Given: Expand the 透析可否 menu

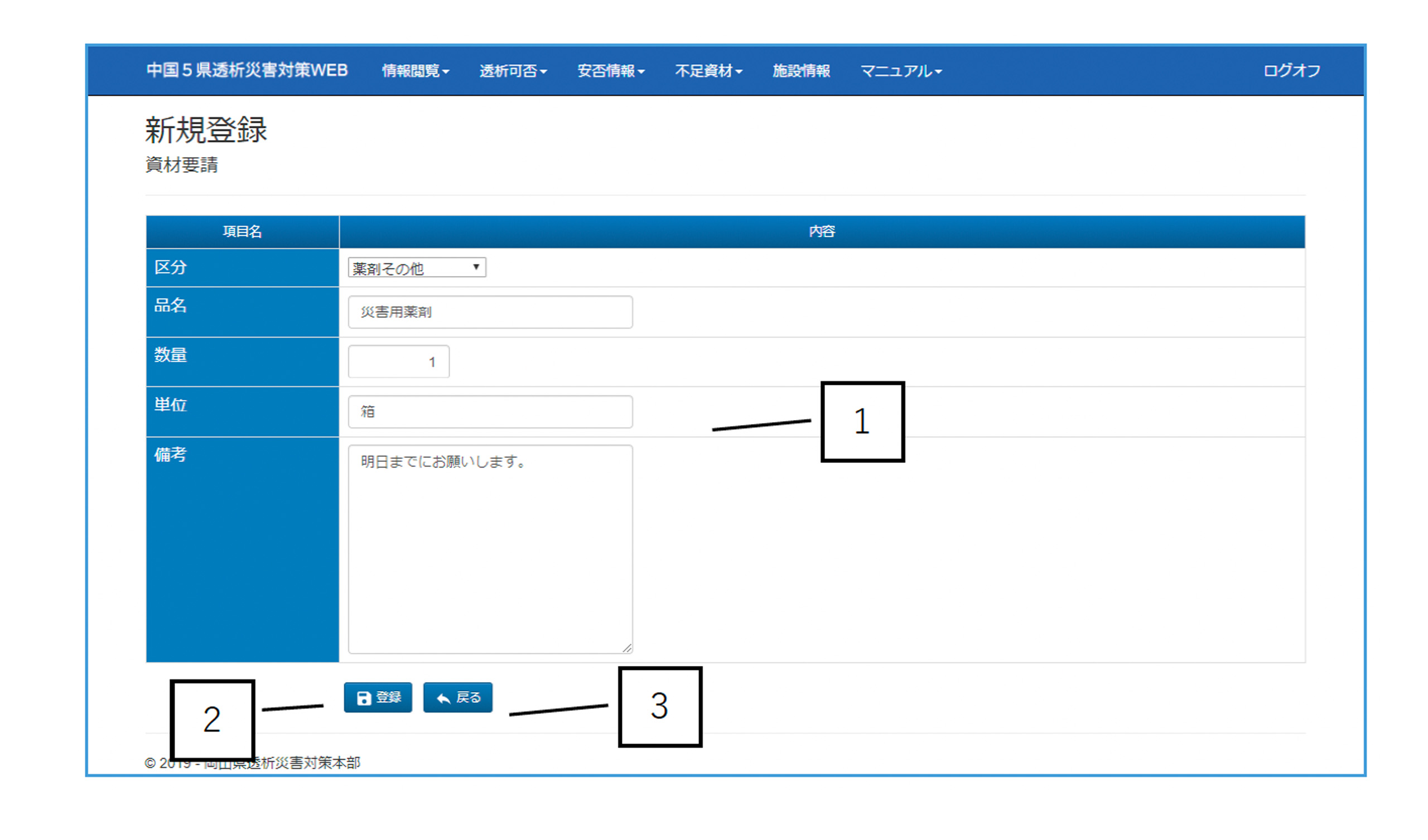Looking at the screenshot, I should [x=513, y=71].
